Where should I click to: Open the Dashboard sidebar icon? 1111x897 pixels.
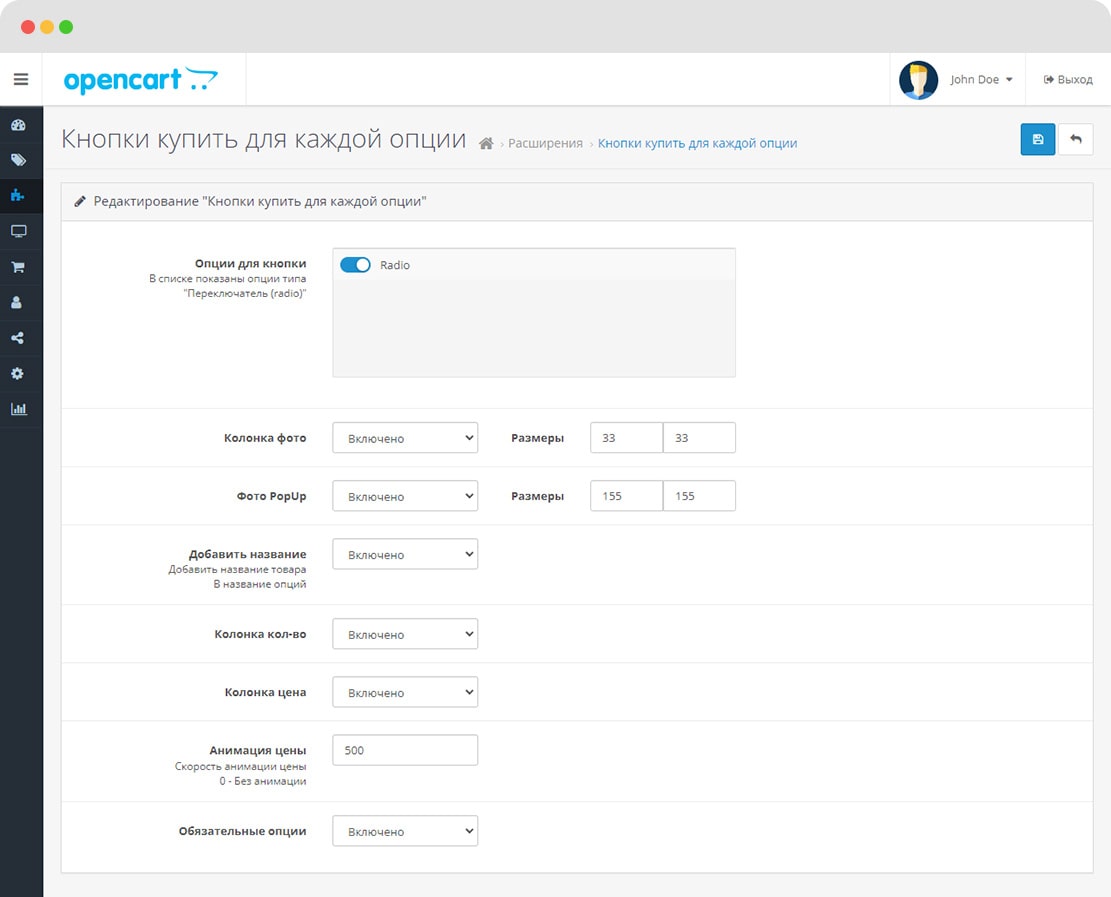pyautogui.click(x=18, y=125)
